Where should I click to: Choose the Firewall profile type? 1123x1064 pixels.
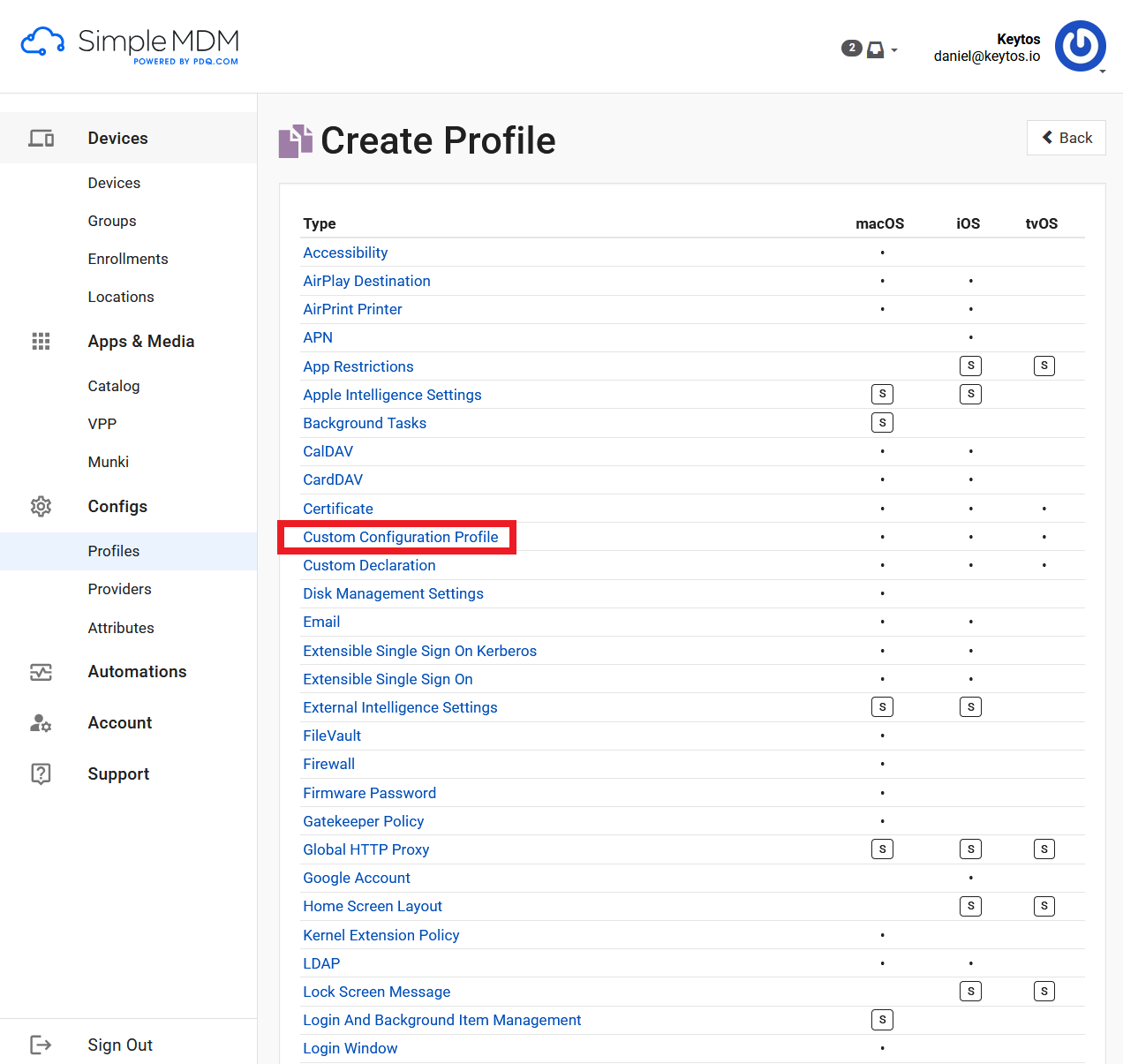pyautogui.click(x=328, y=764)
